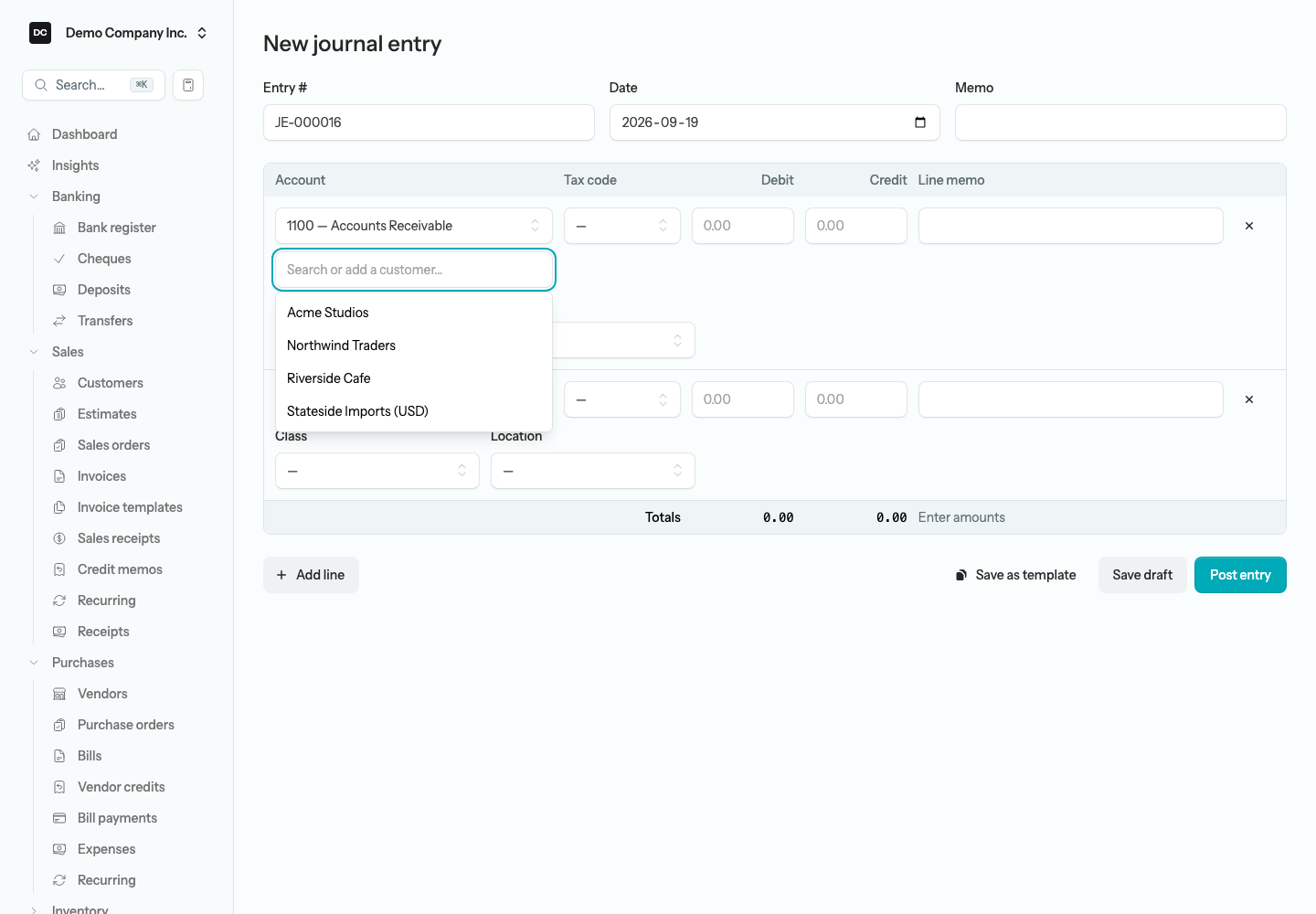Open the calculator icon next to search
1316x914 pixels.
pyautogui.click(x=188, y=85)
